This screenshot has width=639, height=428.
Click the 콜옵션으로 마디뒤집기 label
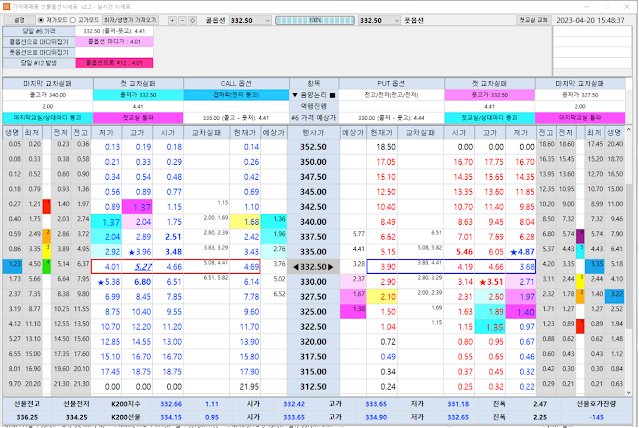point(39,42)
